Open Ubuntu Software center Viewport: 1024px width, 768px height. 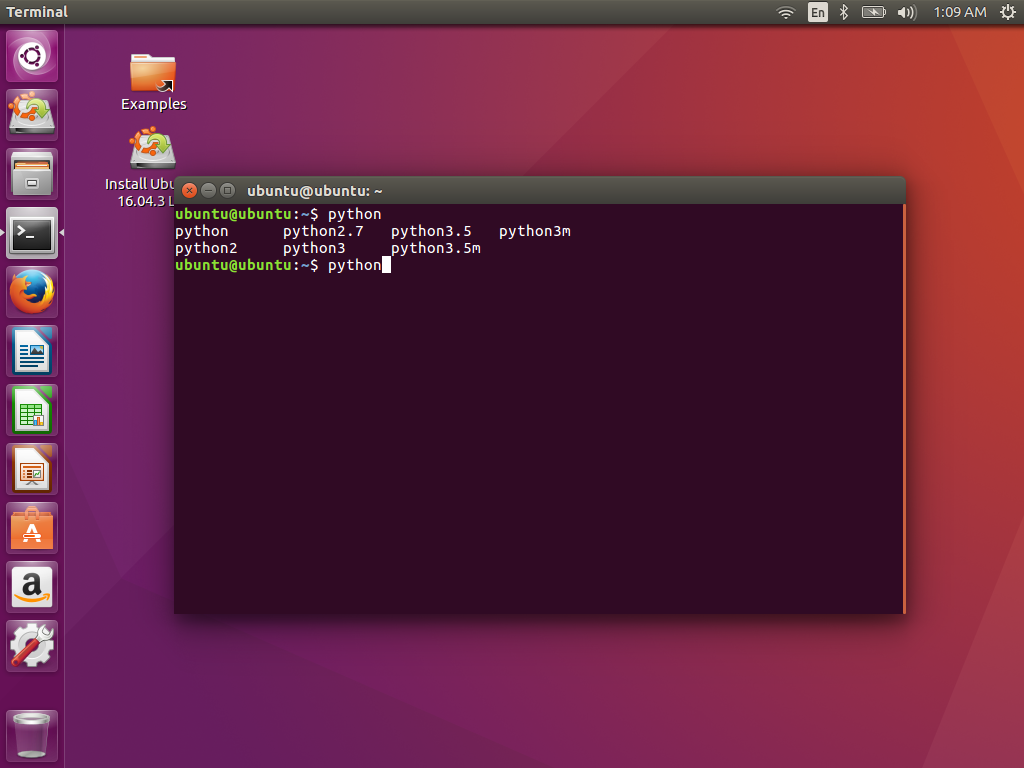(x=31, y=528)
